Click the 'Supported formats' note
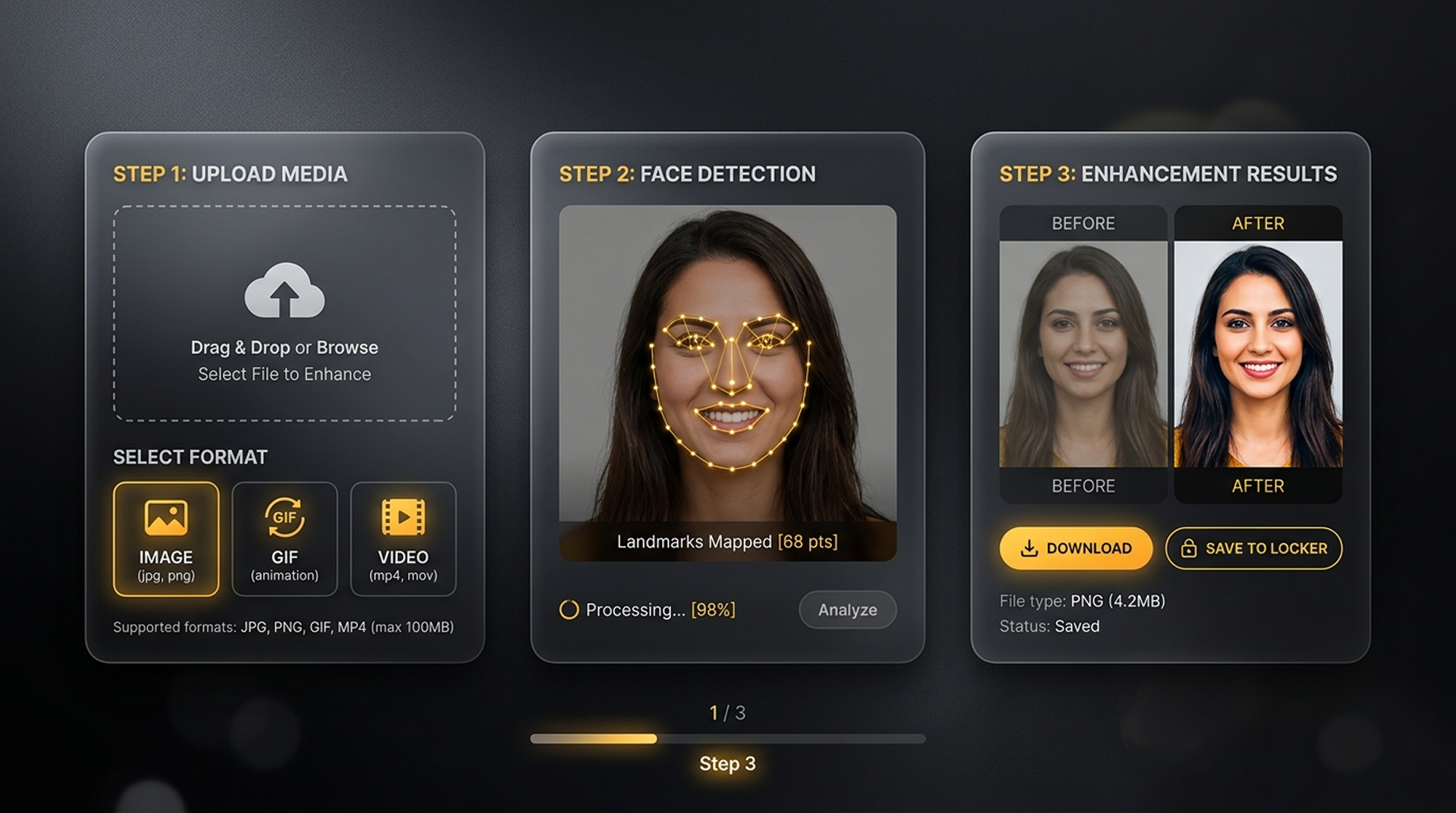Screen dimensions: 1456x813 (284, 627)
